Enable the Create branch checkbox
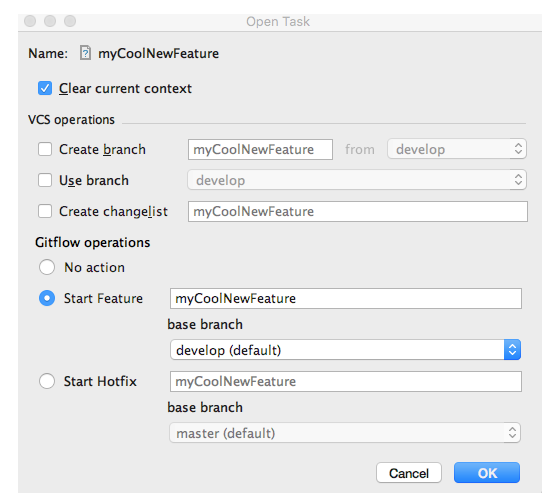The width and height of the screenshot is (551, 502). tap(45, 149)
